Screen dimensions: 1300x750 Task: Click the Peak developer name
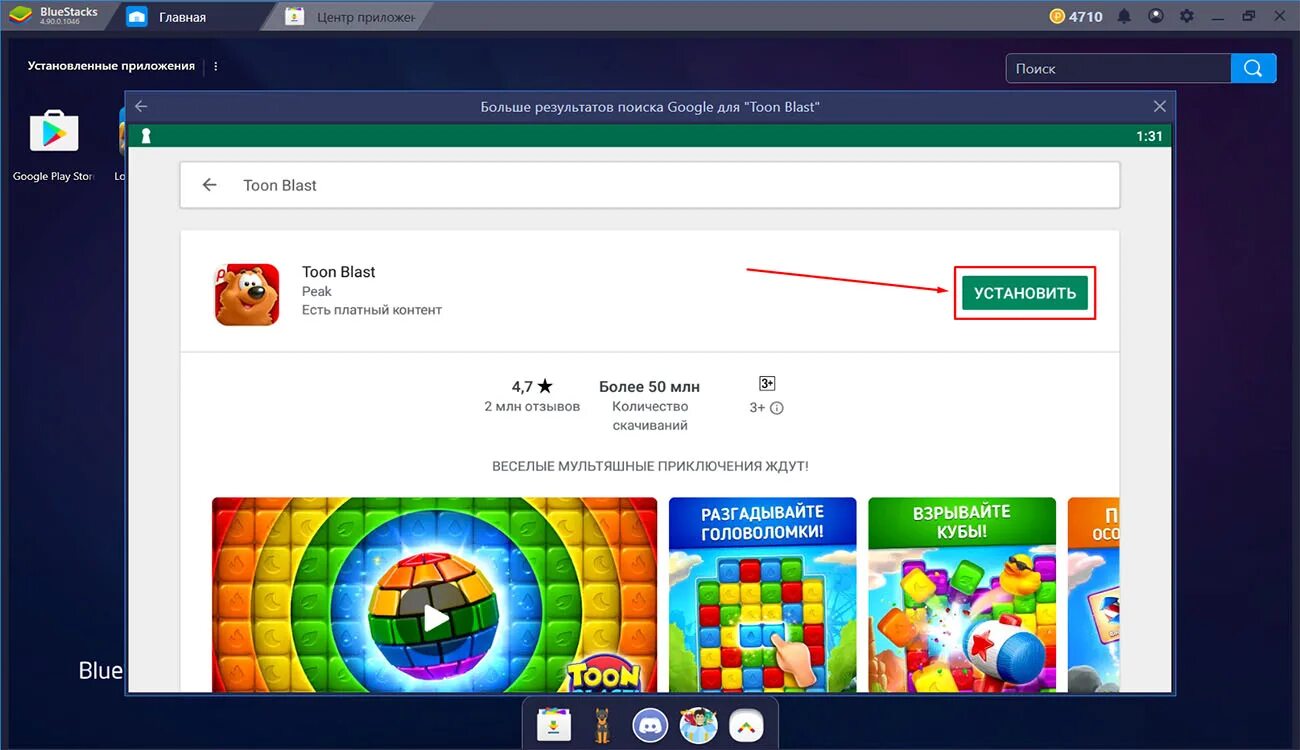317,291
